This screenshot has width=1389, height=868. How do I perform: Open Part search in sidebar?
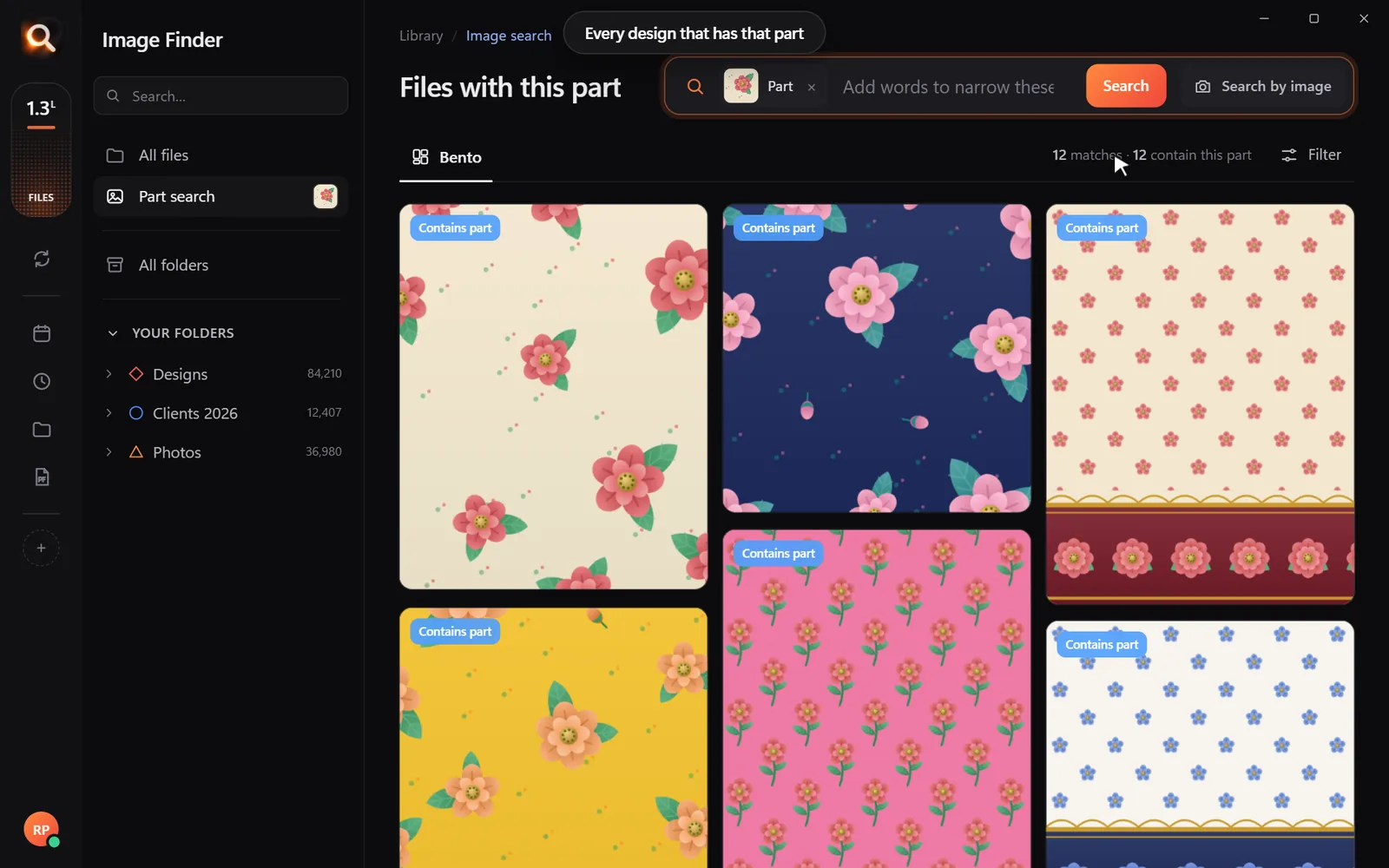(221, 196)
